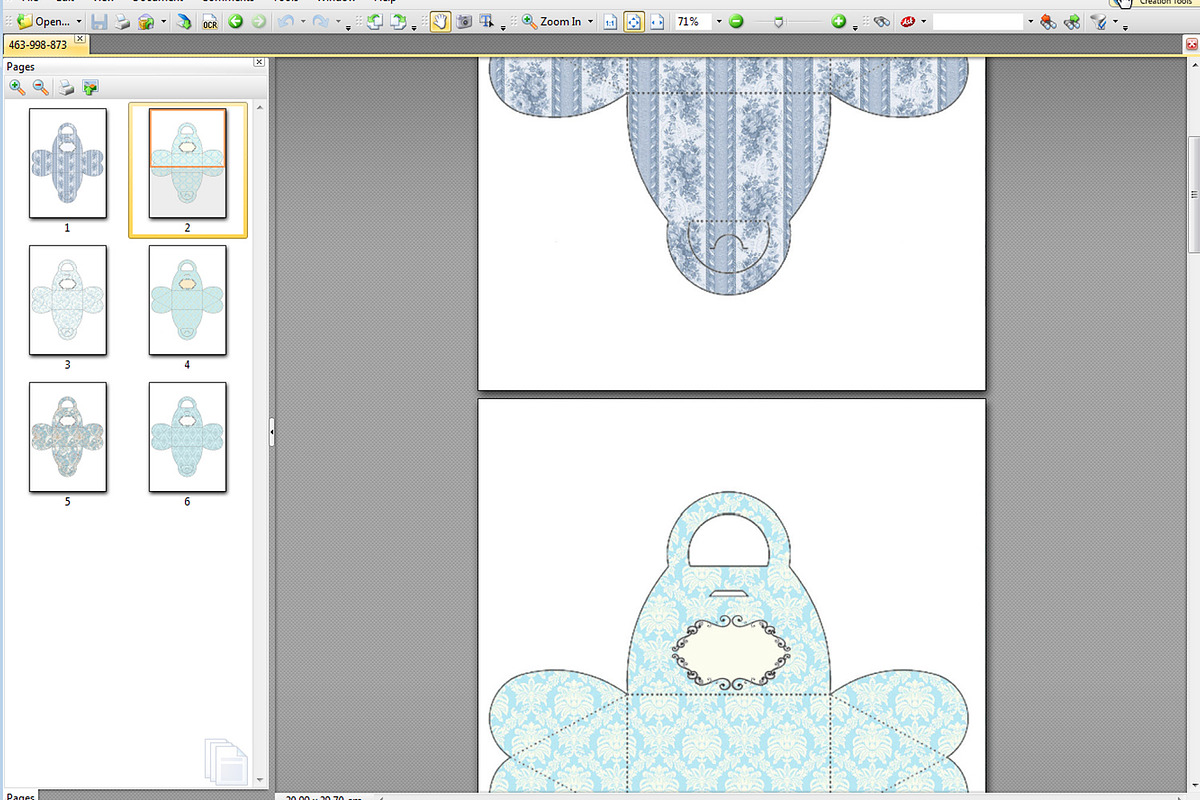The image size is (1200, 800).
Task: Open the search provider dropdown arrow
Action: 923,21
